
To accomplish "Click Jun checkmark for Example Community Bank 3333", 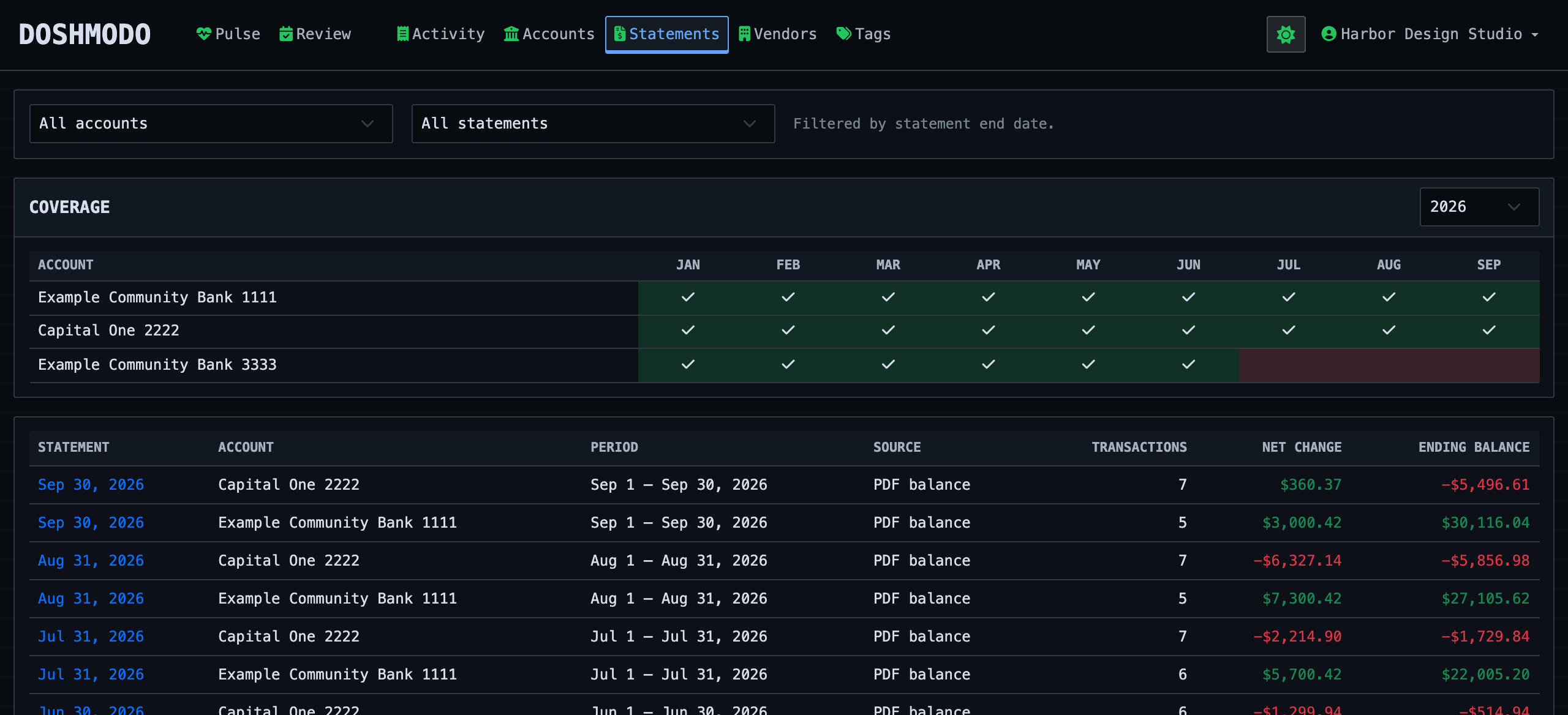I will coord(1188,365).
